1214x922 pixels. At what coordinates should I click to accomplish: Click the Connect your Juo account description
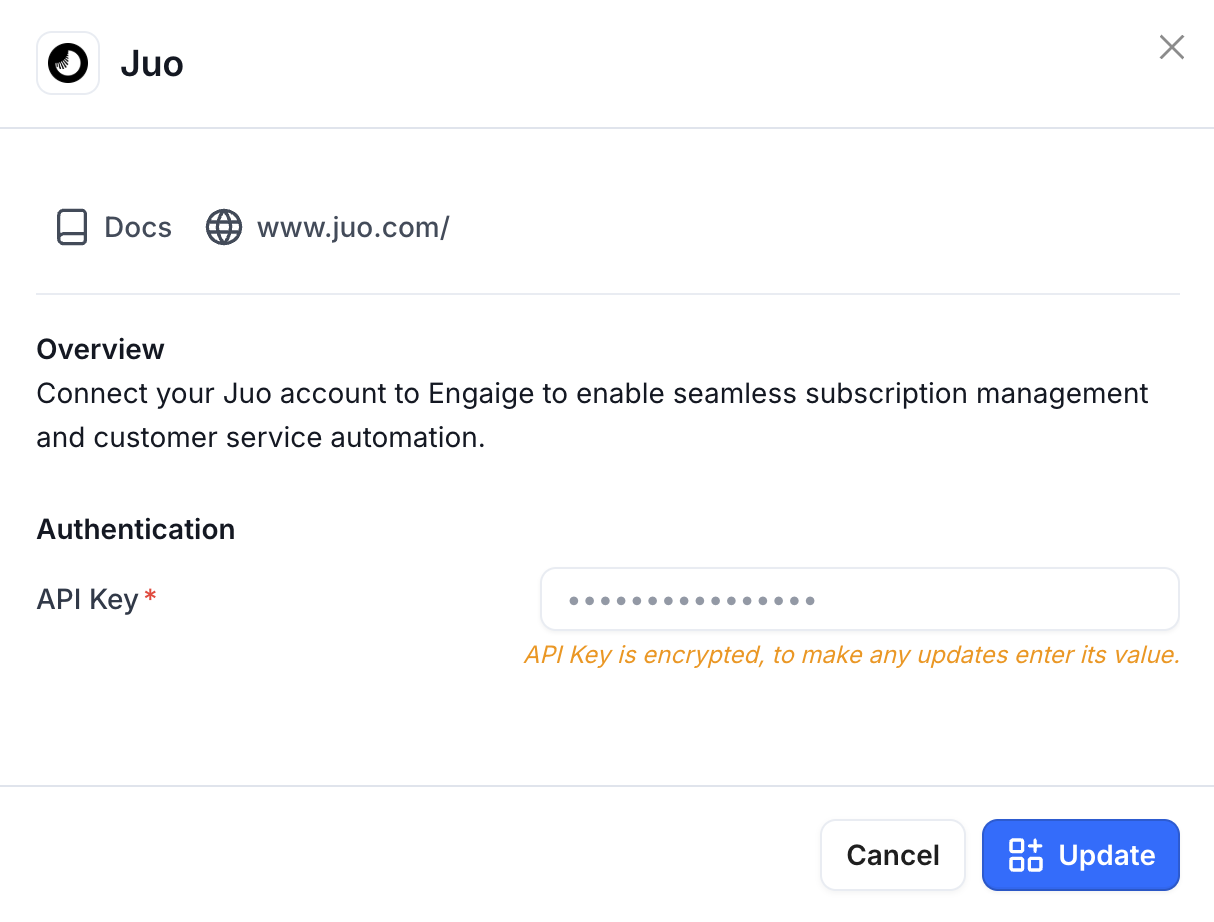point(592,415)
